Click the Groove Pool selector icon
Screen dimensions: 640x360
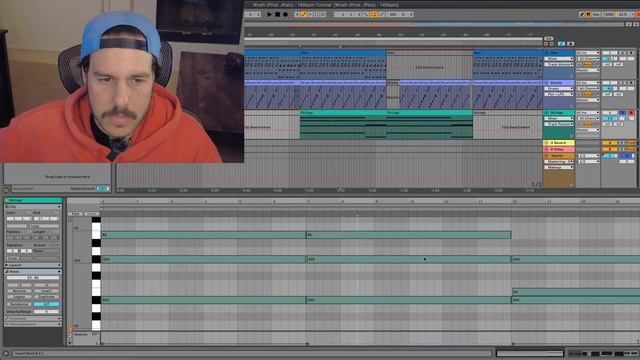tap(6, 189)
